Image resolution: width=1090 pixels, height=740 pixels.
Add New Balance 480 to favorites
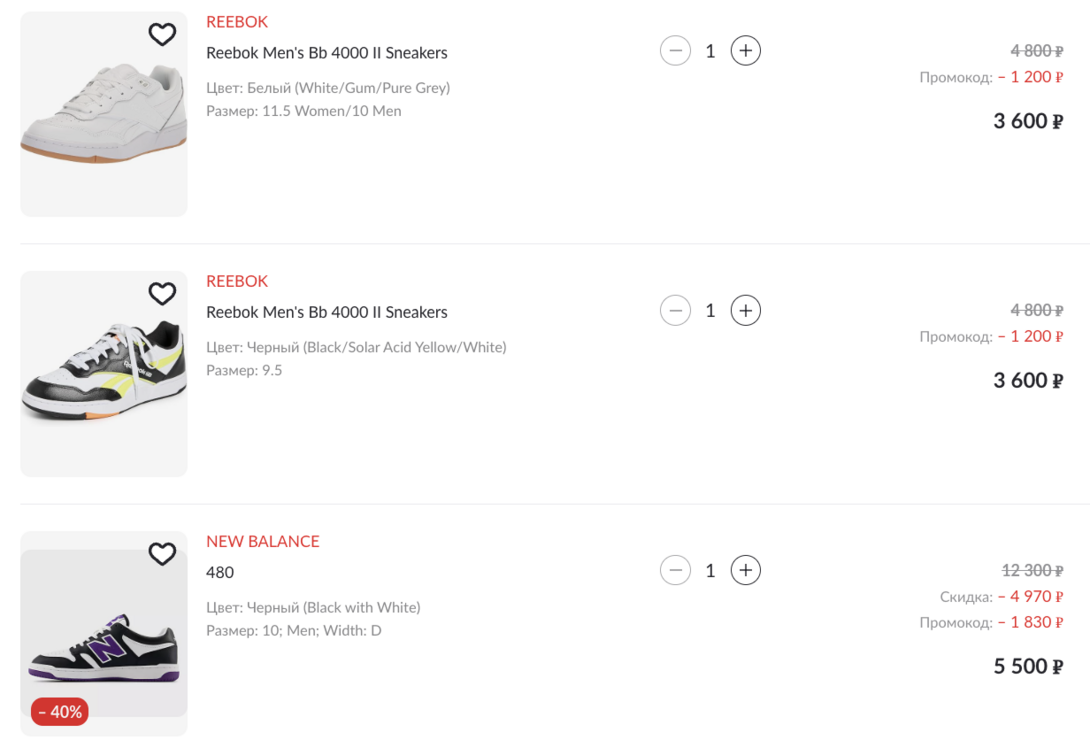tap(162, 554)
